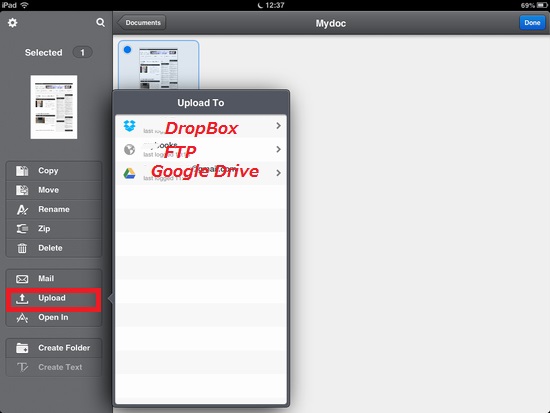550x413 pixels.
Task: Choose Delete from the action menu
Action: [x=54, y=248]
